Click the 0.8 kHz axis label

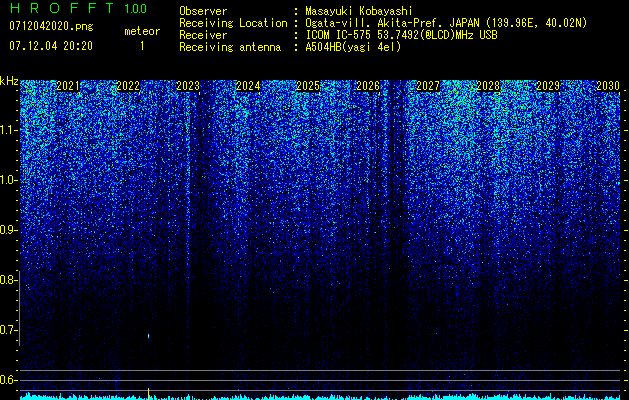click(x=7, y=280)
